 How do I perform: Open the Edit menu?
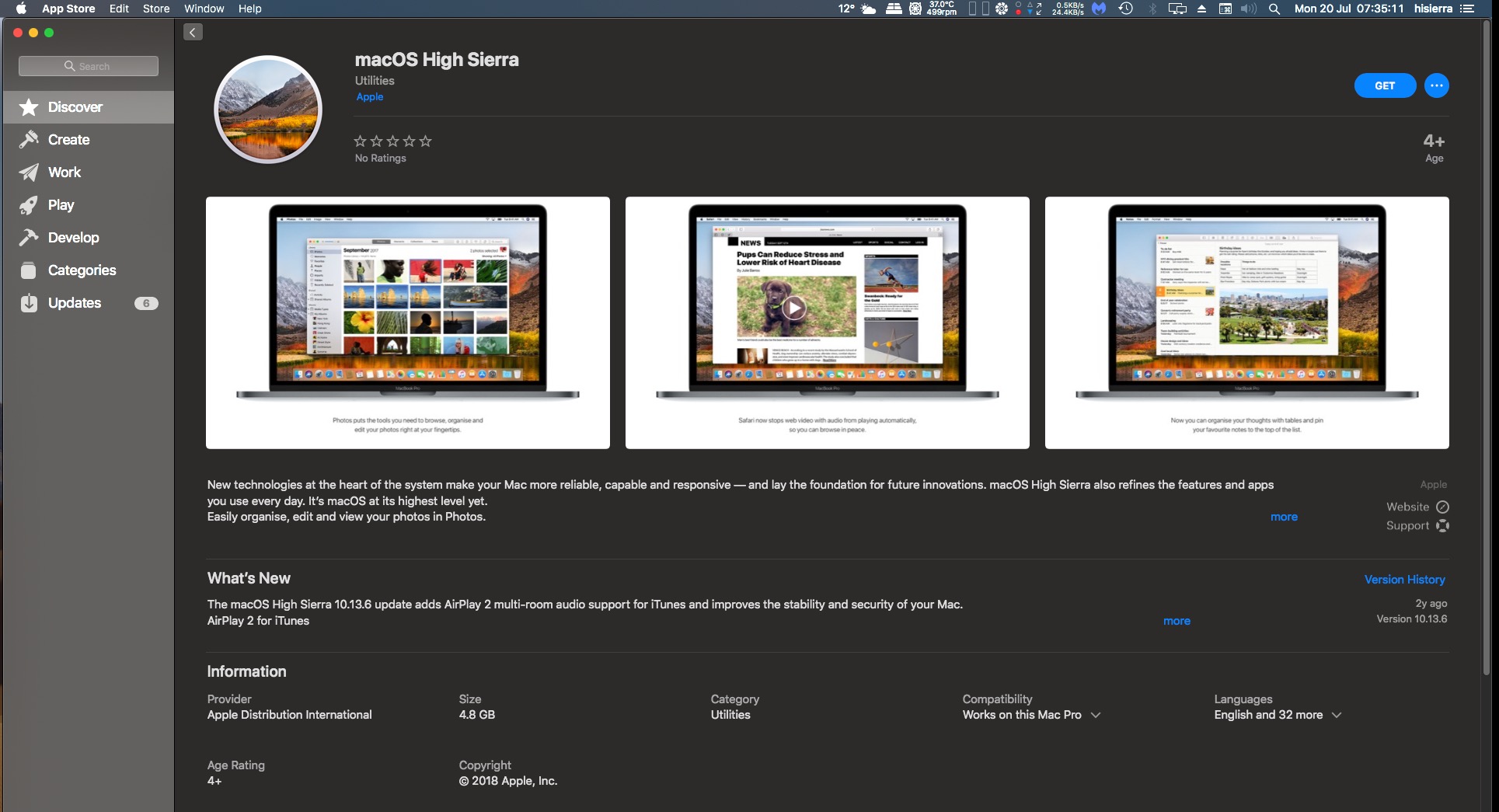coord(119,9)
